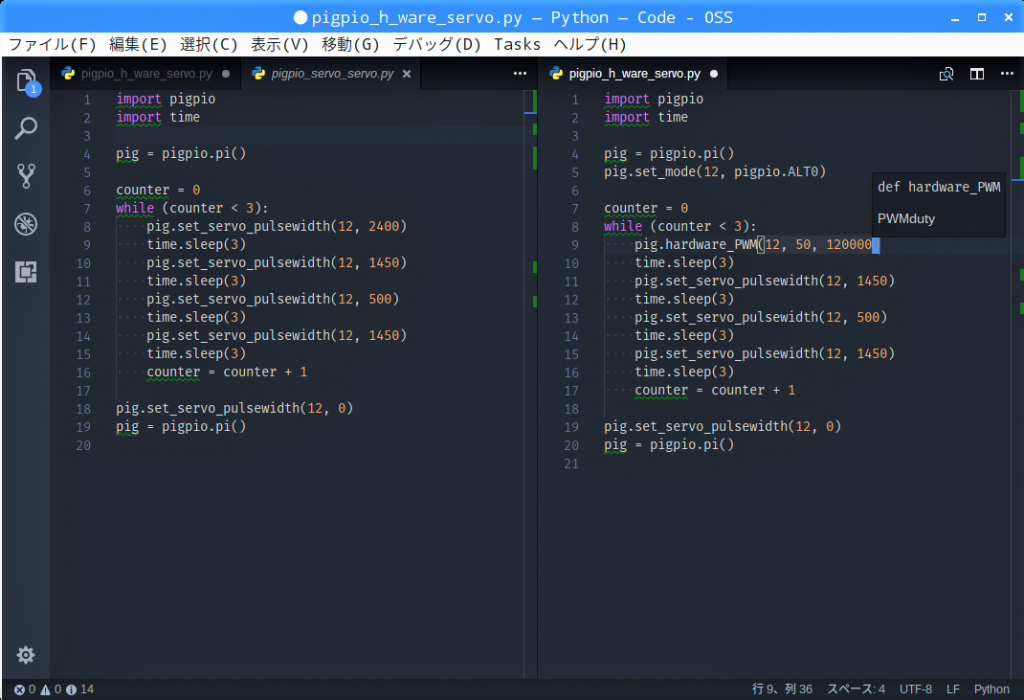Click the errors count in status bar
The image size is (1024, 700).
click(x=25, y=690)
